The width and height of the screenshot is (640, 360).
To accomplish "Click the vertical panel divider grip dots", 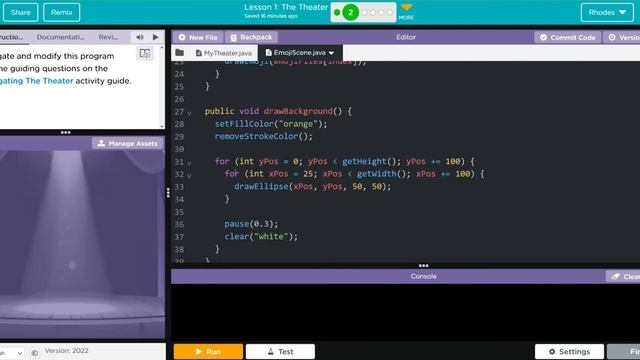I will 168,193.
